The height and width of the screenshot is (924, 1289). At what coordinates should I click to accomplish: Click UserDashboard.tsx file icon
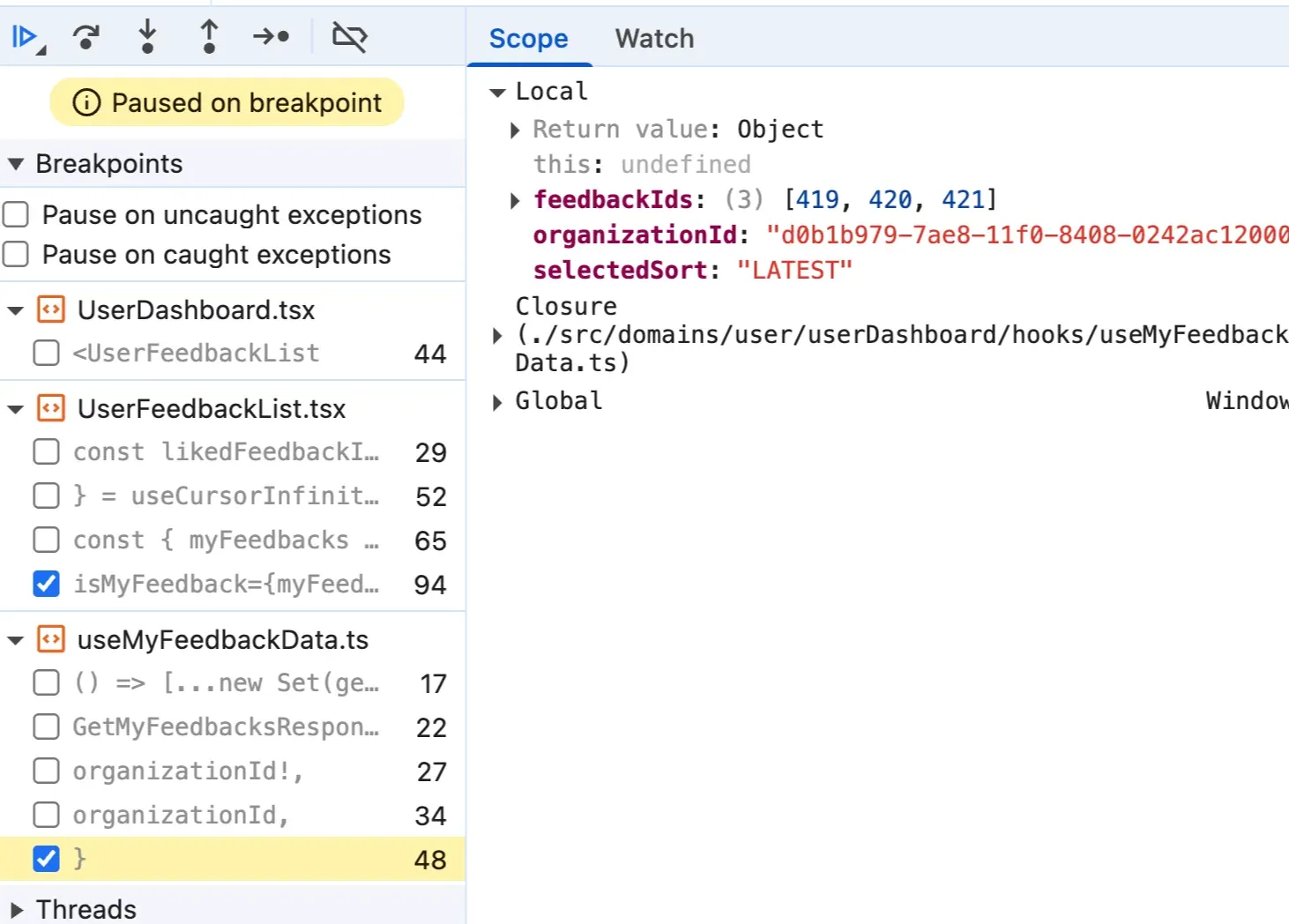tap(51, 310)
